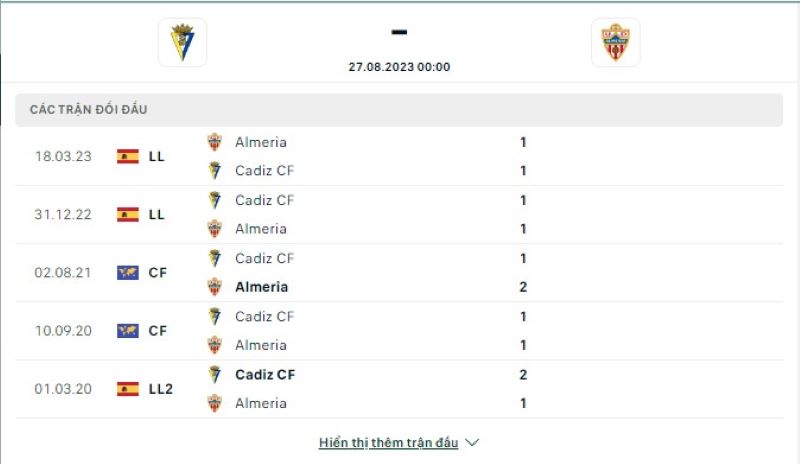Click Spain flag on 18.03.23 match
800x464 pixels.
coord(128,156)
